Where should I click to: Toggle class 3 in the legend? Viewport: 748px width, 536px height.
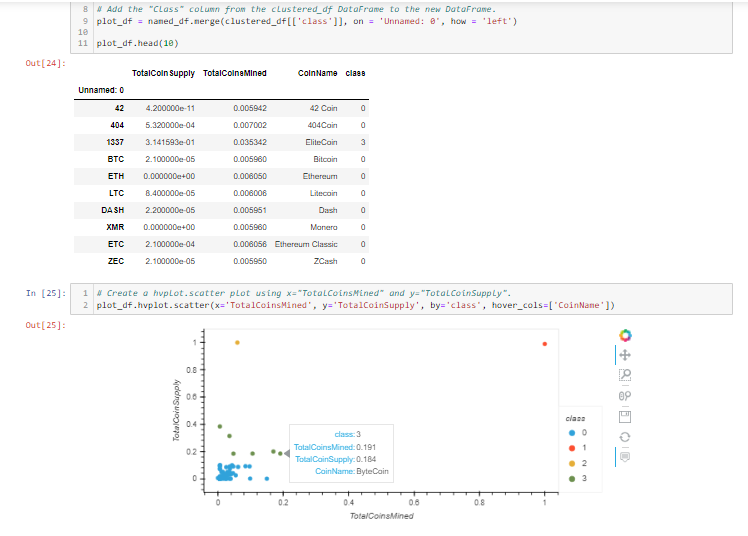tap(578, 478)
